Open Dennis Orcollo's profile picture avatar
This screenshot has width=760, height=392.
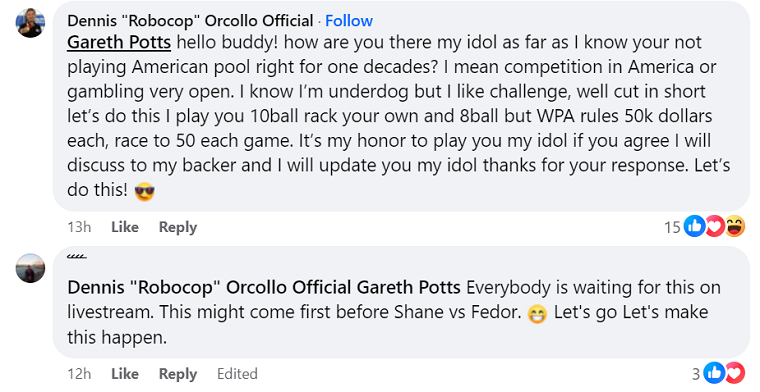(30, 23)
